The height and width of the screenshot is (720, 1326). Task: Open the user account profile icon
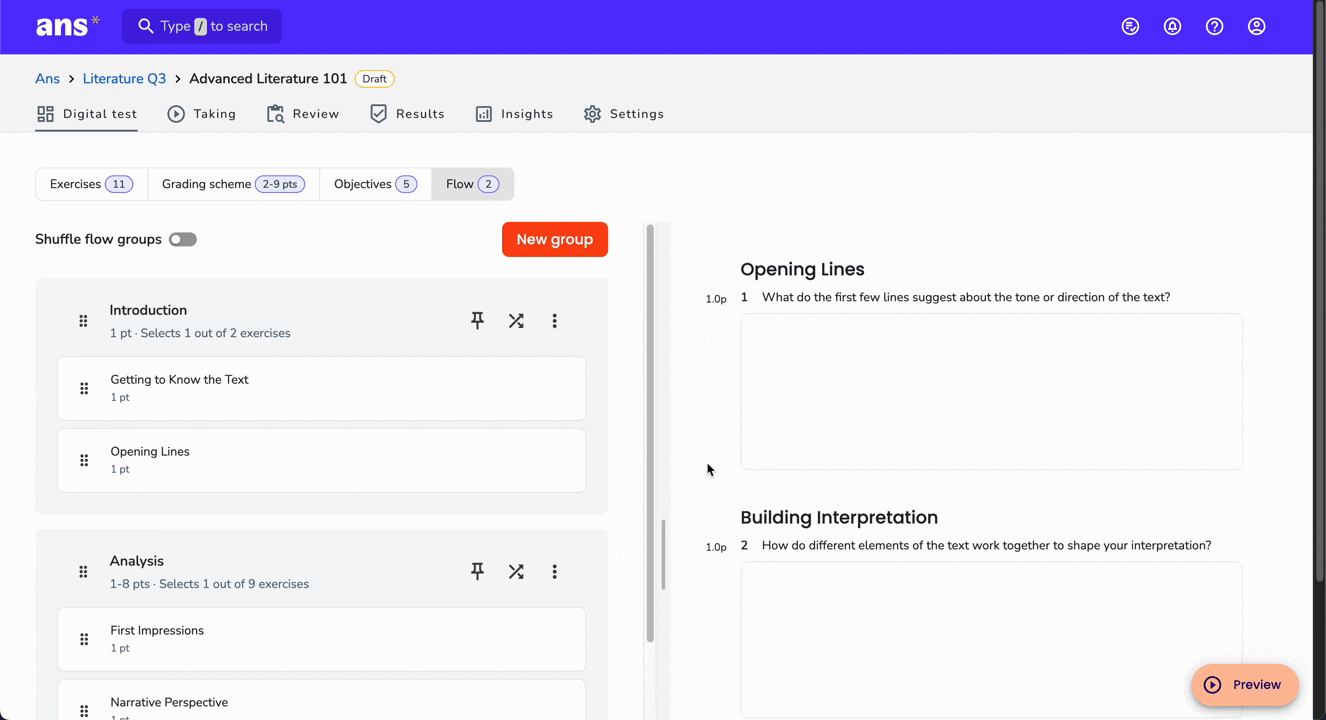[x=1256, y=27]
